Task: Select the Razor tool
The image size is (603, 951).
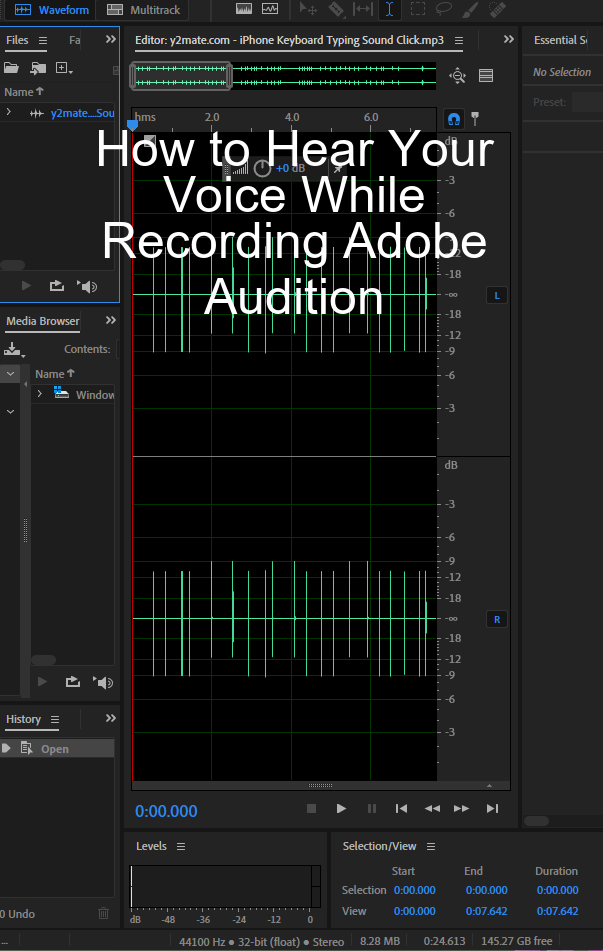Action: tap(336, 9)
